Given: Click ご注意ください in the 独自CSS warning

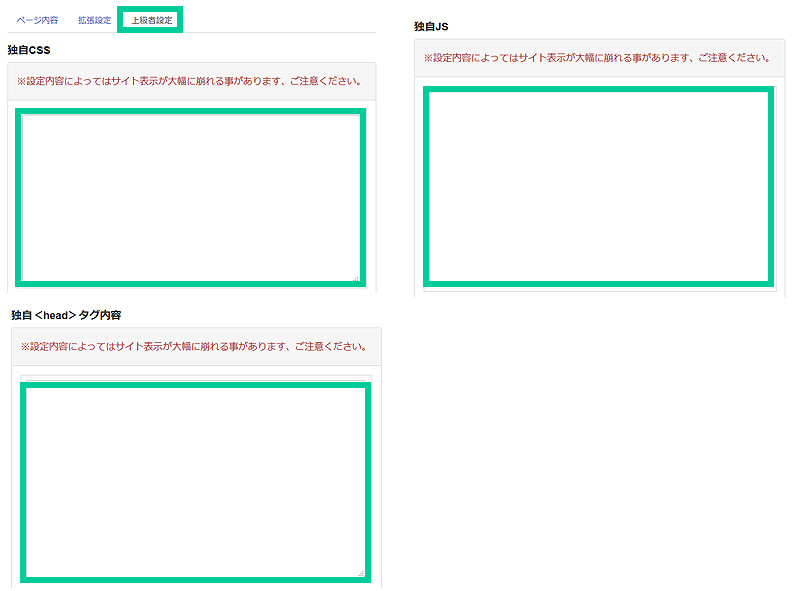Looking at the screenshot, I should click(x=327, y=80).
